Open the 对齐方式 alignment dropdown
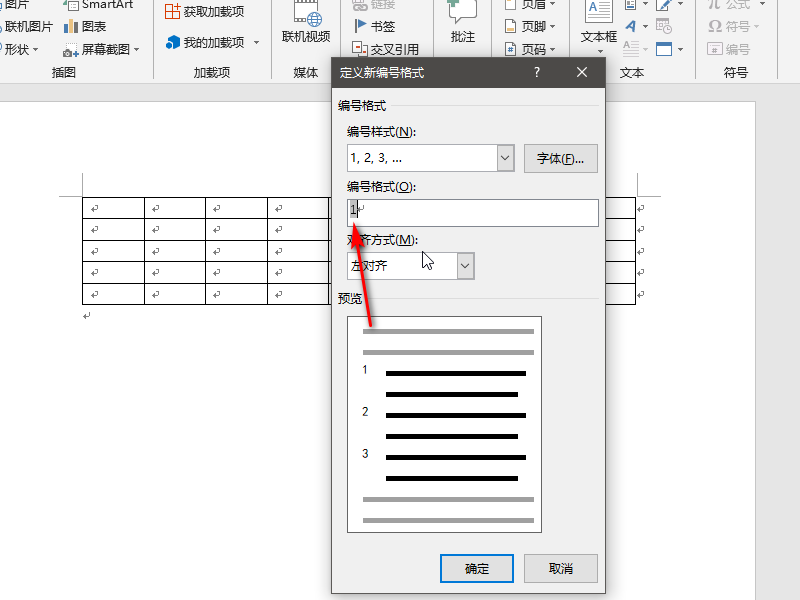This screenshot has width=800, height=600. [x=465, y=266]
